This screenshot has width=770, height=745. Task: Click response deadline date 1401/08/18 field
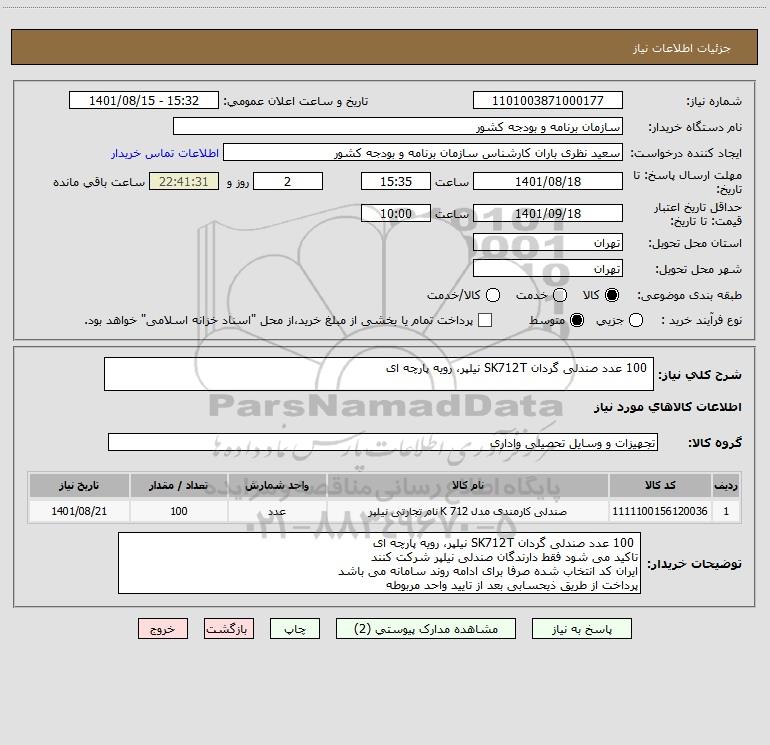548,181
